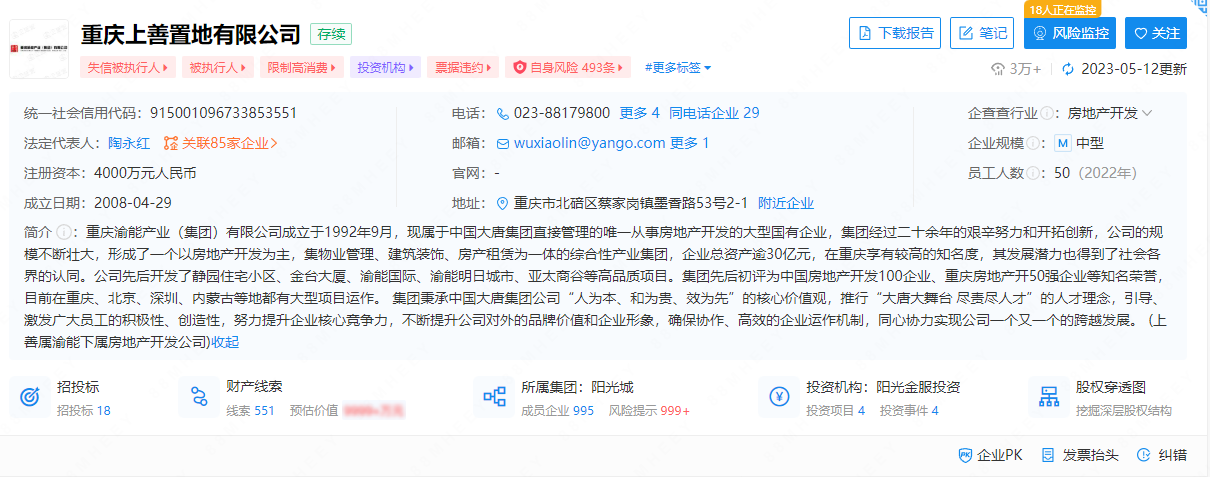The width and height of the screenshot is (1210, 477).
Task: Click the 纠错 correction button
Action: 1162,455
